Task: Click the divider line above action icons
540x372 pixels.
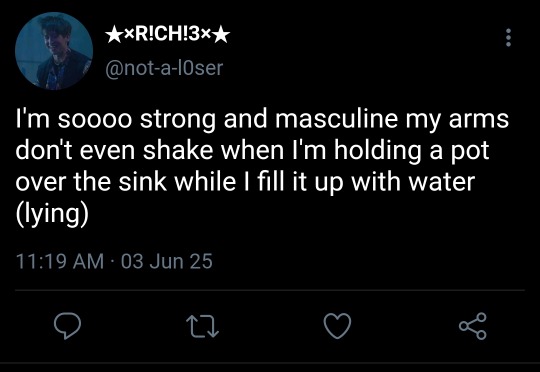Action: (x=270, y=290)
